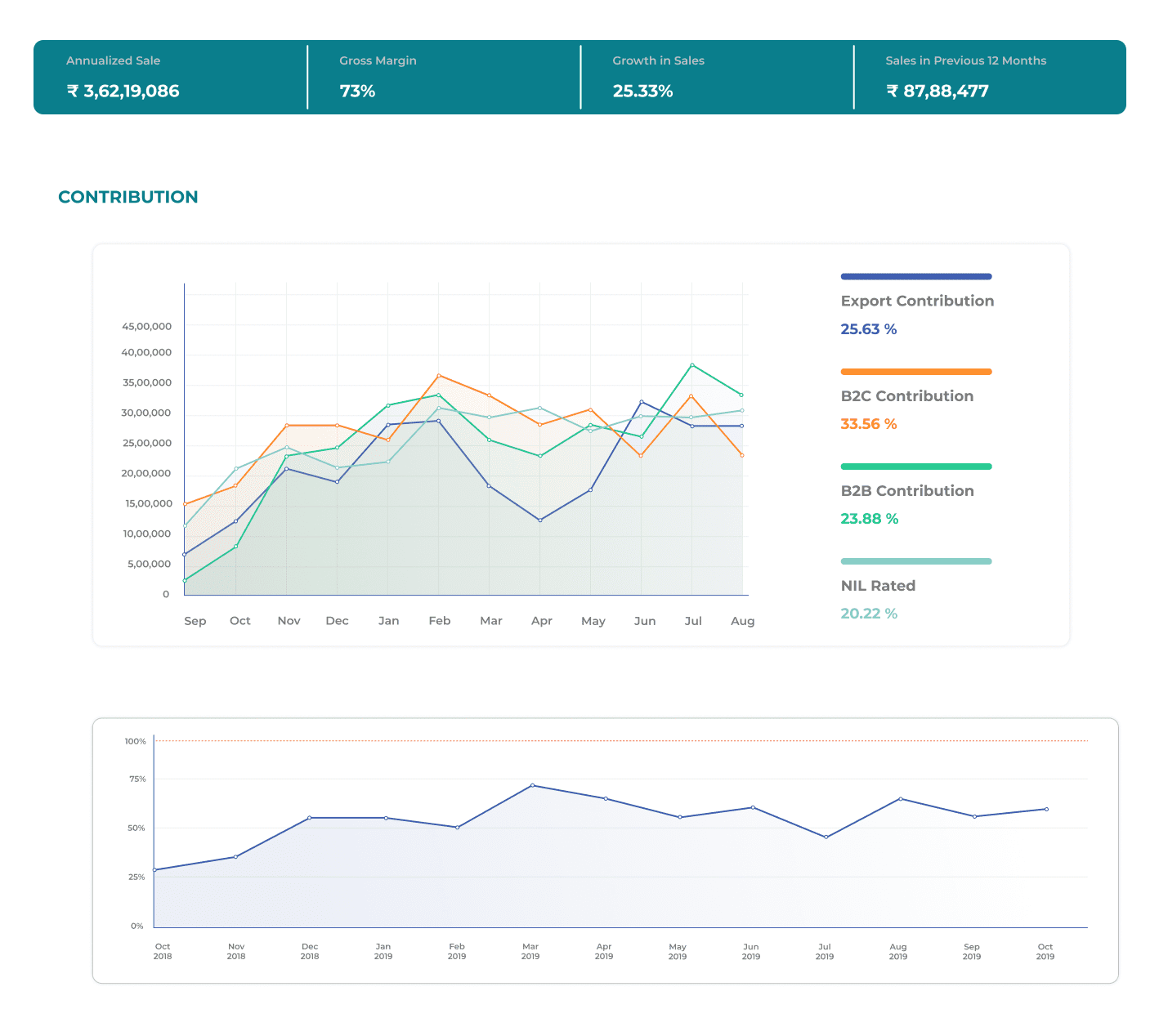Click the Dec 2018 axis label on lower chart

pos(310,951)
